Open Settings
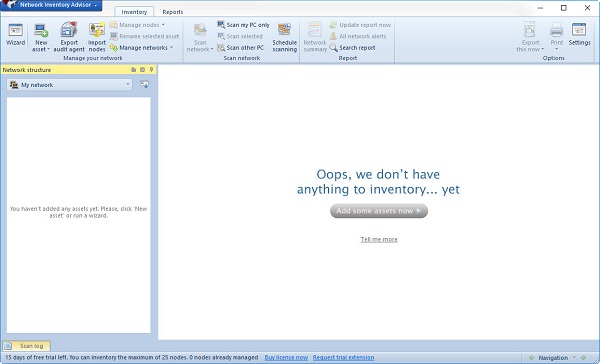This screenshot has width=600, height=364. point(579,34)
